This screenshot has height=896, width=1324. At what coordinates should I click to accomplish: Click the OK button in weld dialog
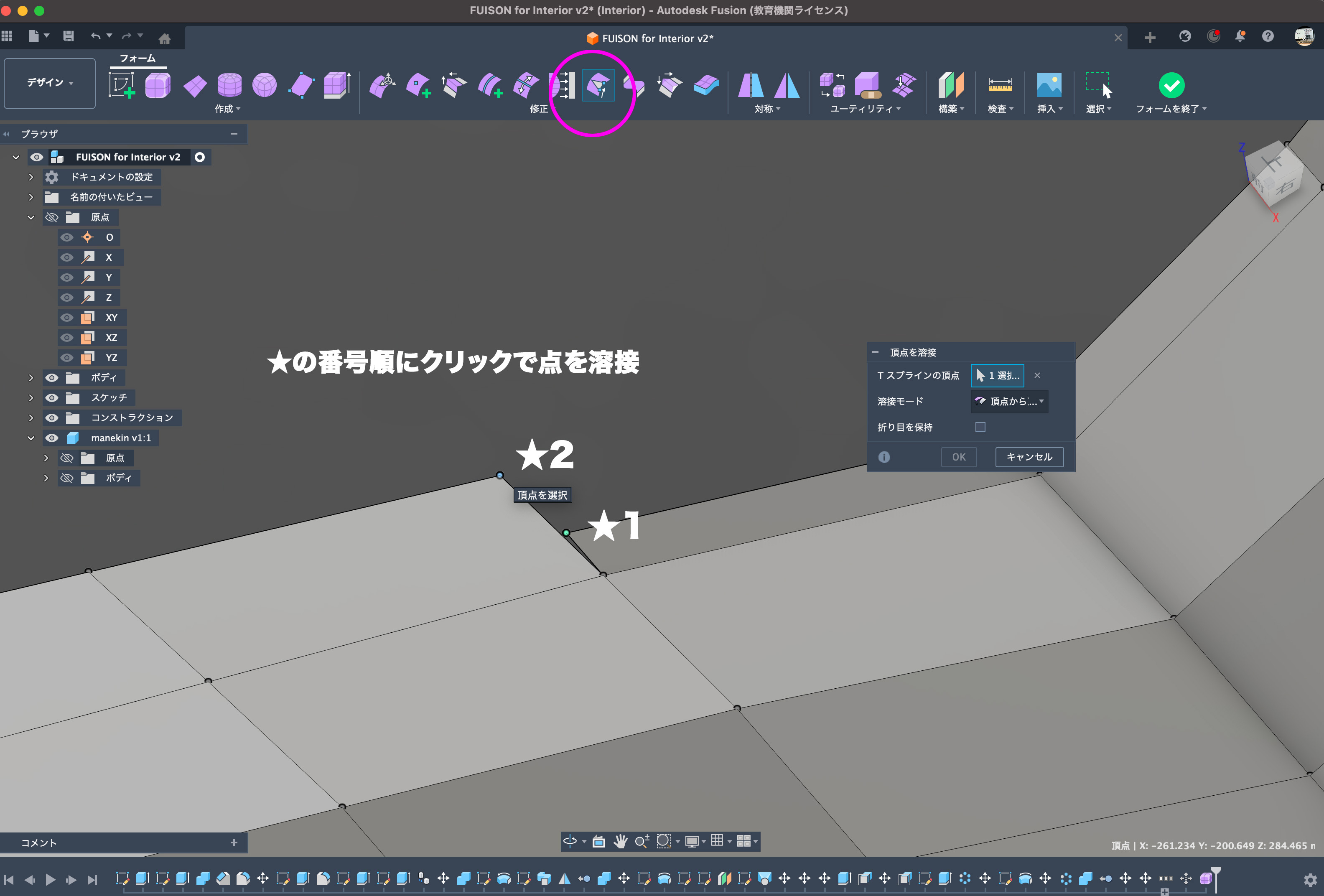pos(958,457)
